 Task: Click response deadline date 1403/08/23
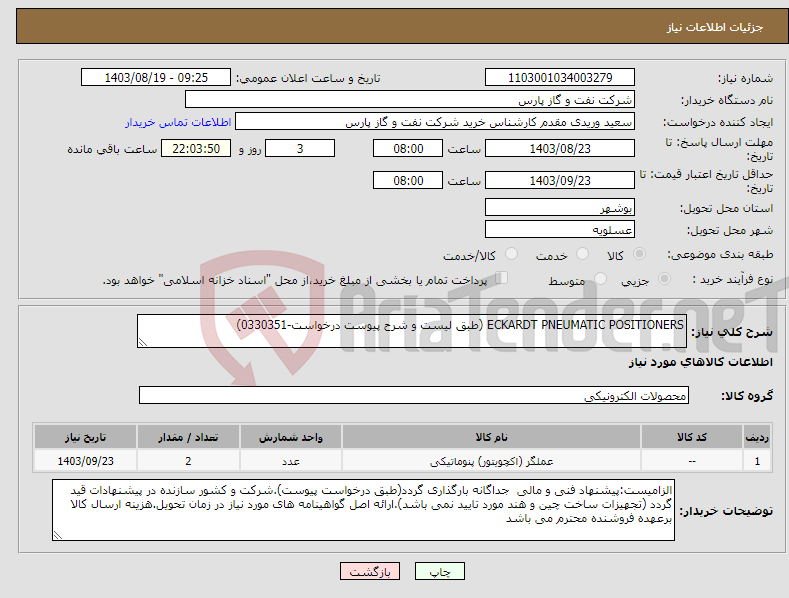coord(560,148)
